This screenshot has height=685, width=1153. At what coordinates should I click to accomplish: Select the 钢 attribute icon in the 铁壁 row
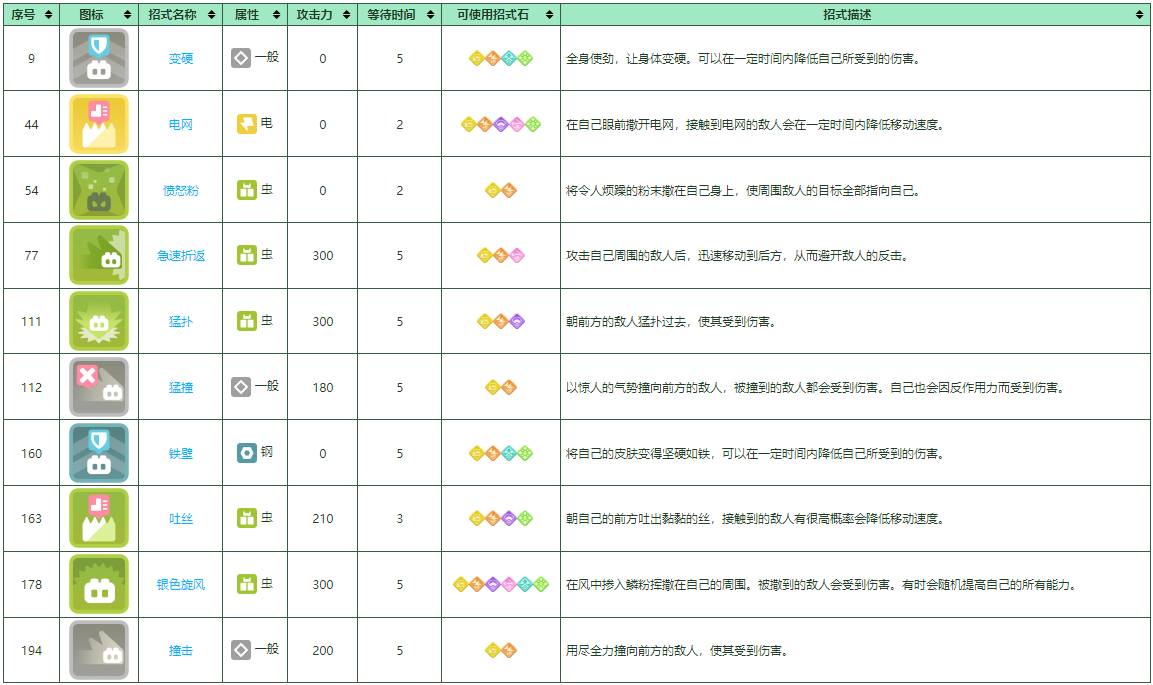tap(246, 453)
